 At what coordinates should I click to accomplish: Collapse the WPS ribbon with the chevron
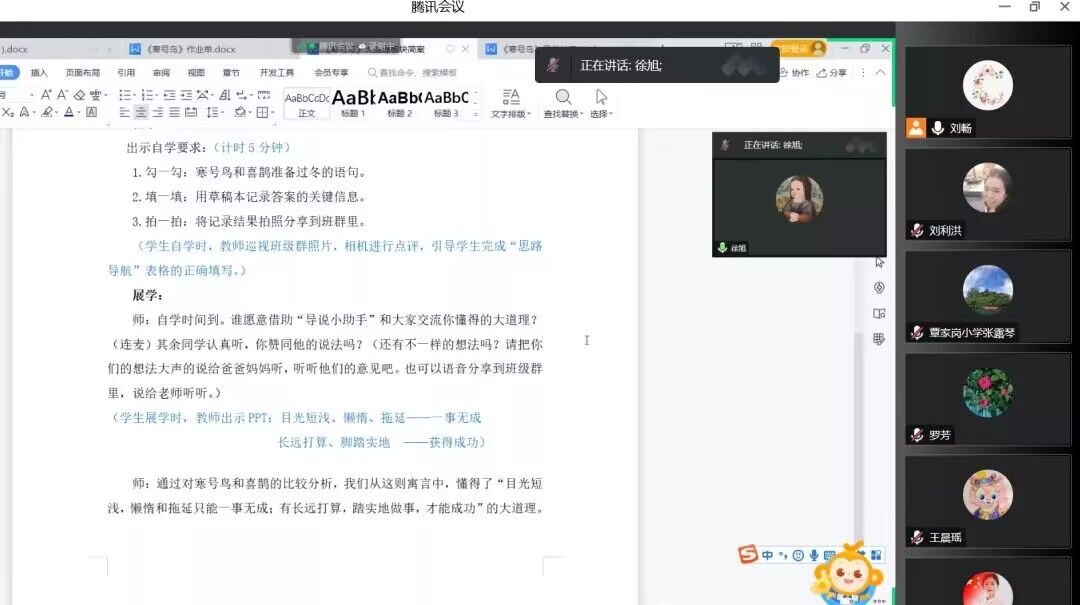(x=880, y=72)
